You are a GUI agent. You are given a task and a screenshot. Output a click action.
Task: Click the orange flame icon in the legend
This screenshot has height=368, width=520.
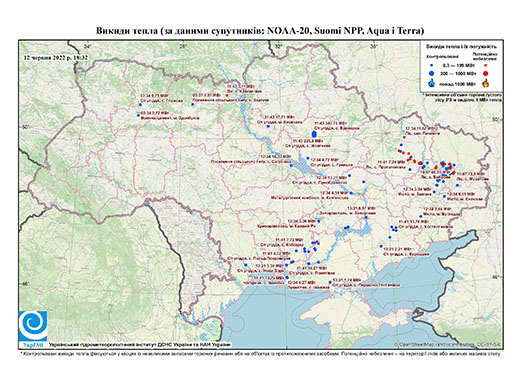click(x=486, y=83)
